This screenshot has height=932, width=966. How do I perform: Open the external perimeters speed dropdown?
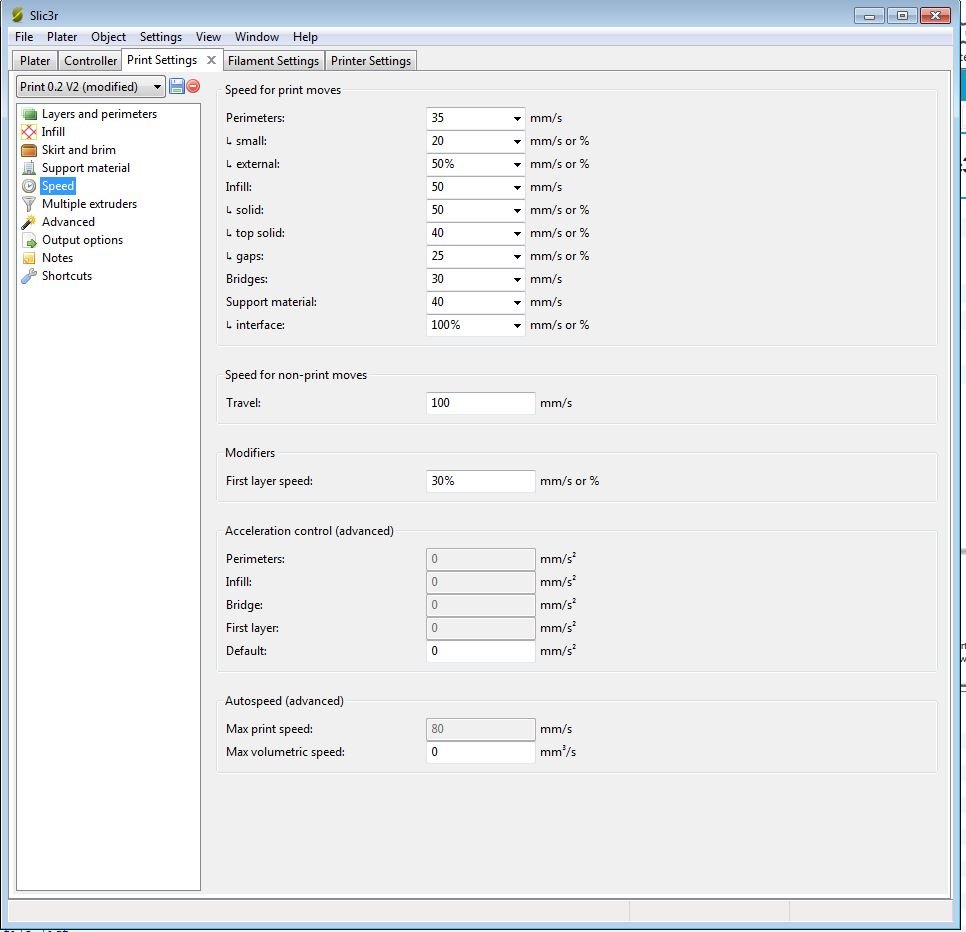517,164
